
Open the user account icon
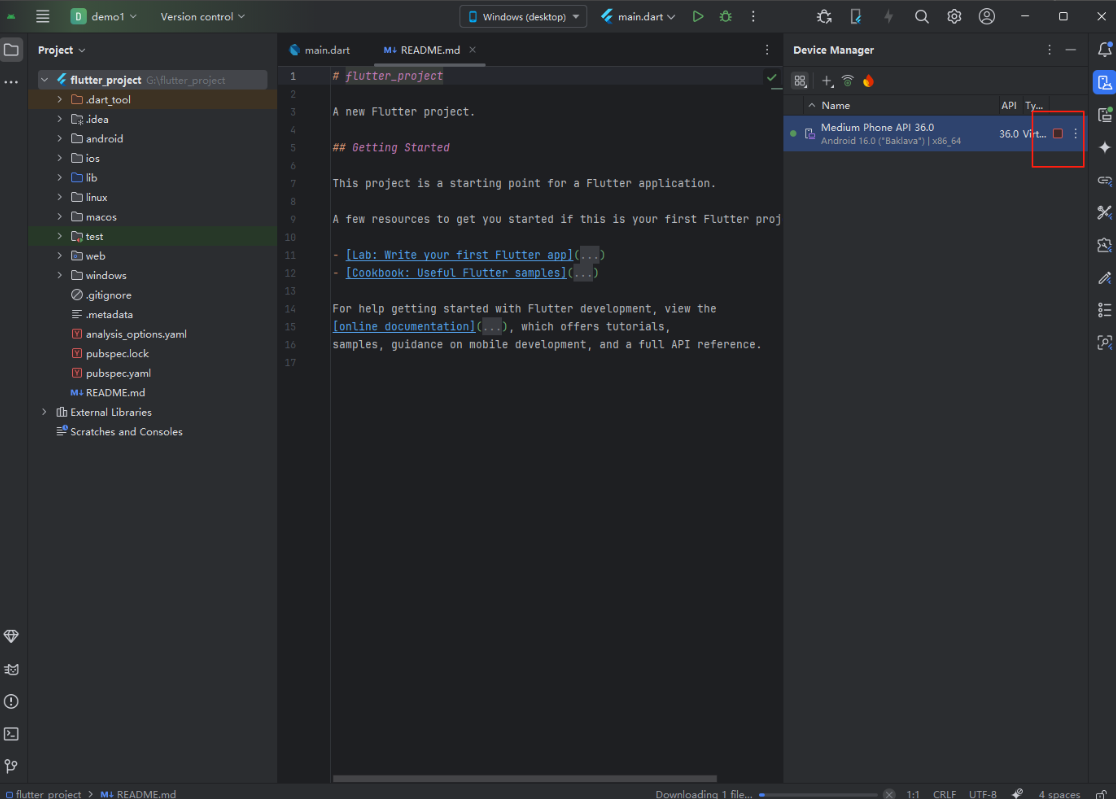point(986,16)
